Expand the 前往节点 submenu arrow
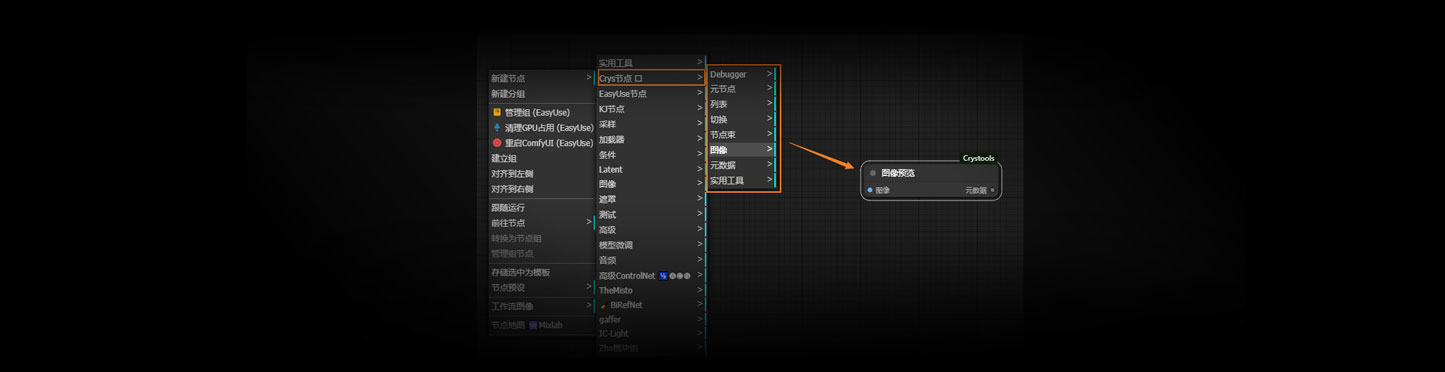The height and width of the screenshot is (372, 1445). coord(589,222)
